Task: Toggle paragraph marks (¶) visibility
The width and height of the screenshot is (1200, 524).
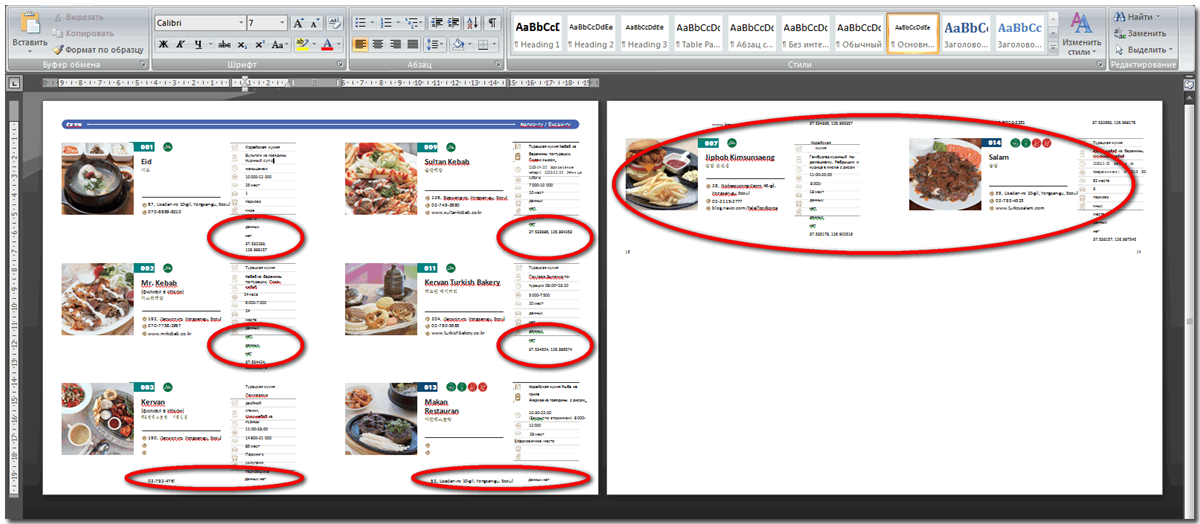Action: (x=493, y=22)
